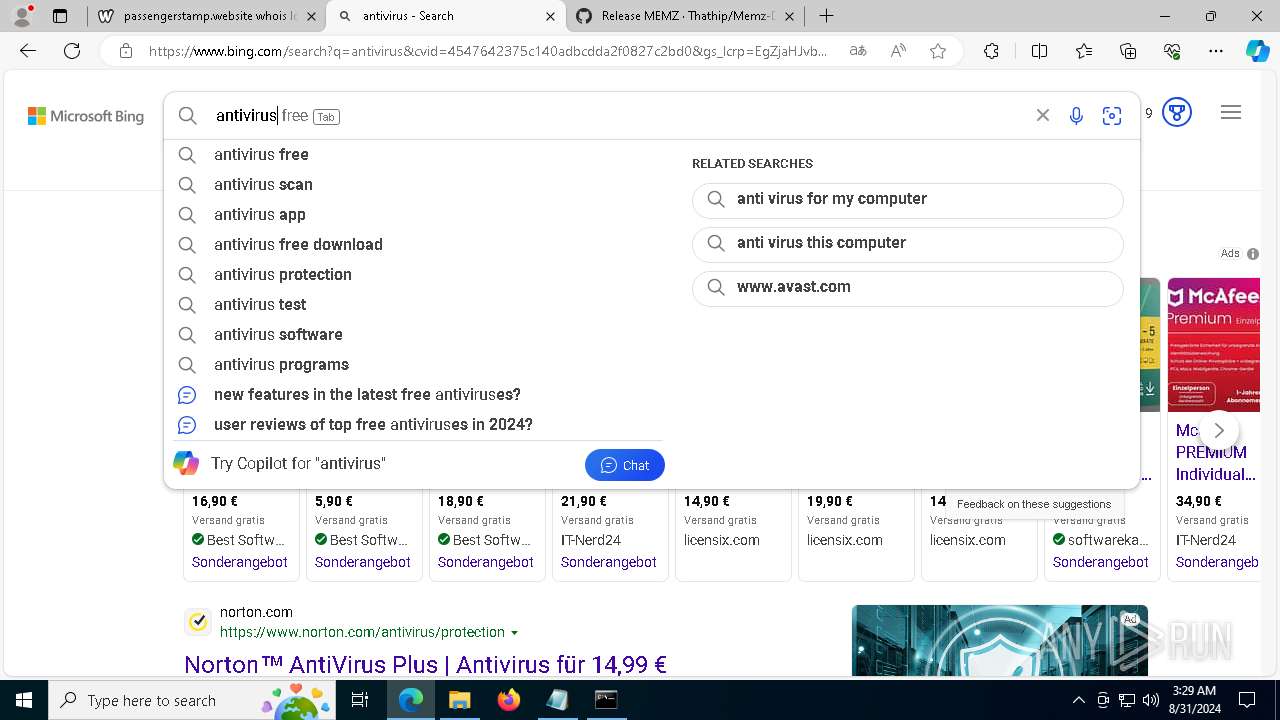Click the taskbar search box

point(193,700)
